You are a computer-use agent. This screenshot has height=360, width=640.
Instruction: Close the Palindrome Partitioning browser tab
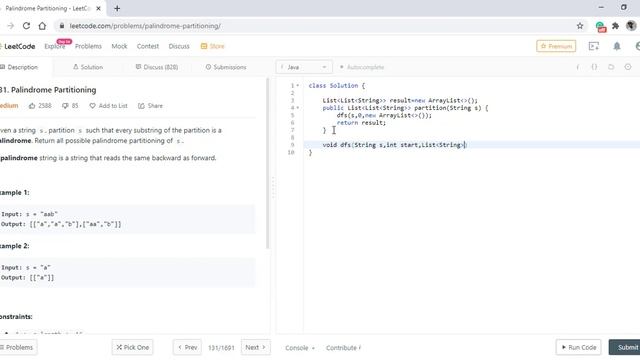pyautogui.click(x=98, y=8)
